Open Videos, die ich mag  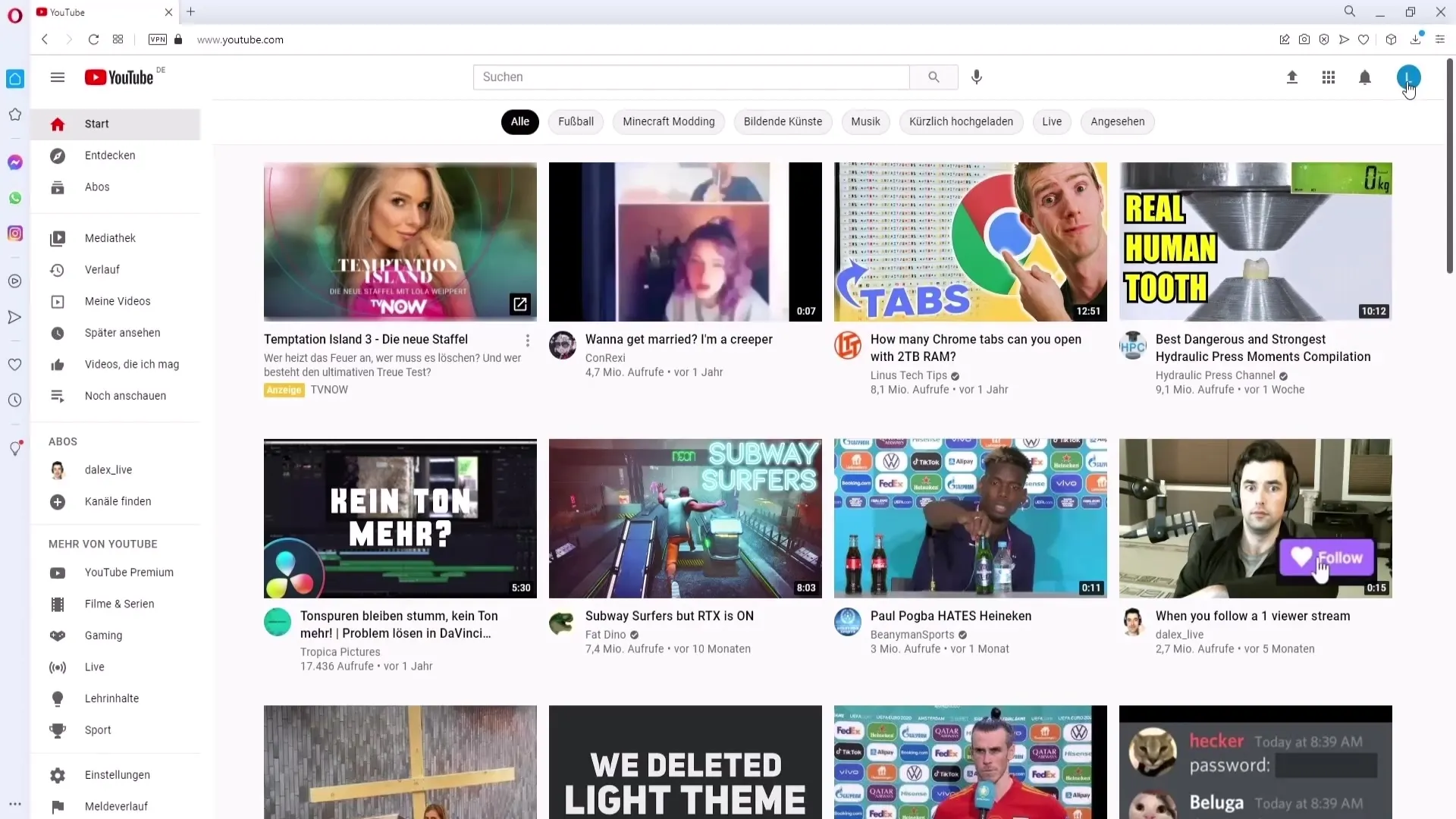click(115, 365)
